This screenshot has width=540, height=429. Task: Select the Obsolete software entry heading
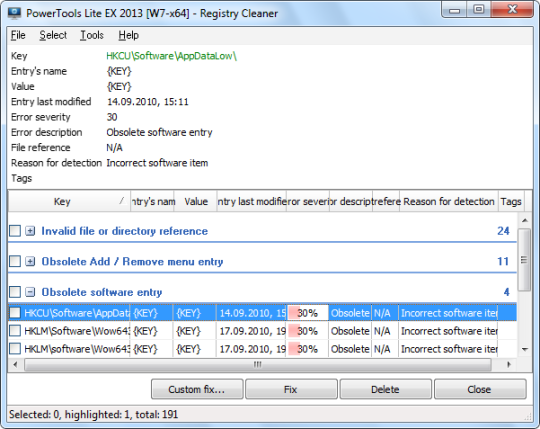click(102, 292)
